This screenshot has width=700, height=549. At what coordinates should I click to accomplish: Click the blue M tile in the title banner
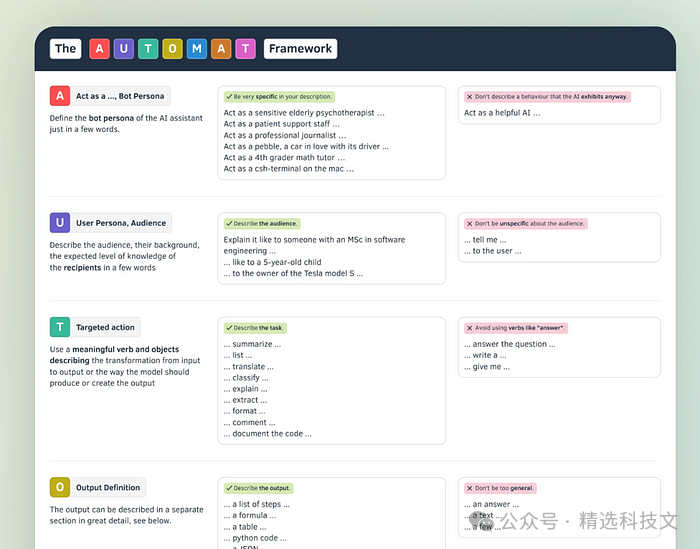coord(197,49)
